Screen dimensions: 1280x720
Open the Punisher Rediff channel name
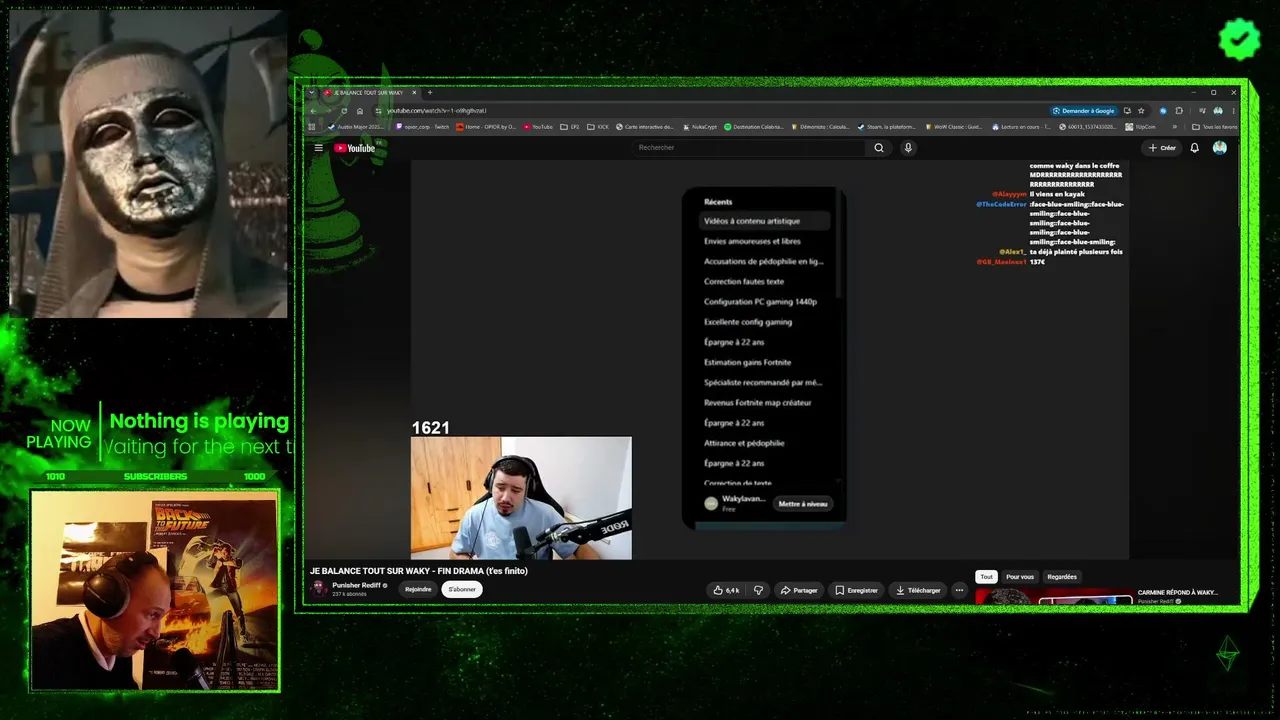pos(356,585)
